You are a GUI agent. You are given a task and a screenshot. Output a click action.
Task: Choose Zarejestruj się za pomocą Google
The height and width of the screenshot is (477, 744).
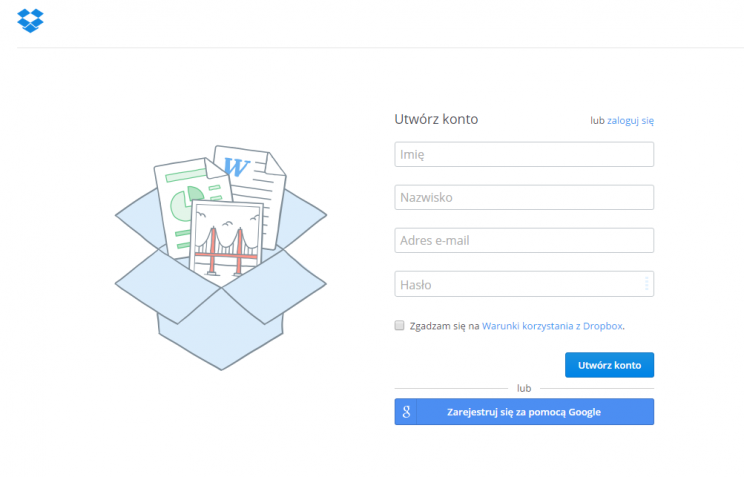pyautogui.click(x=524, y=412)
